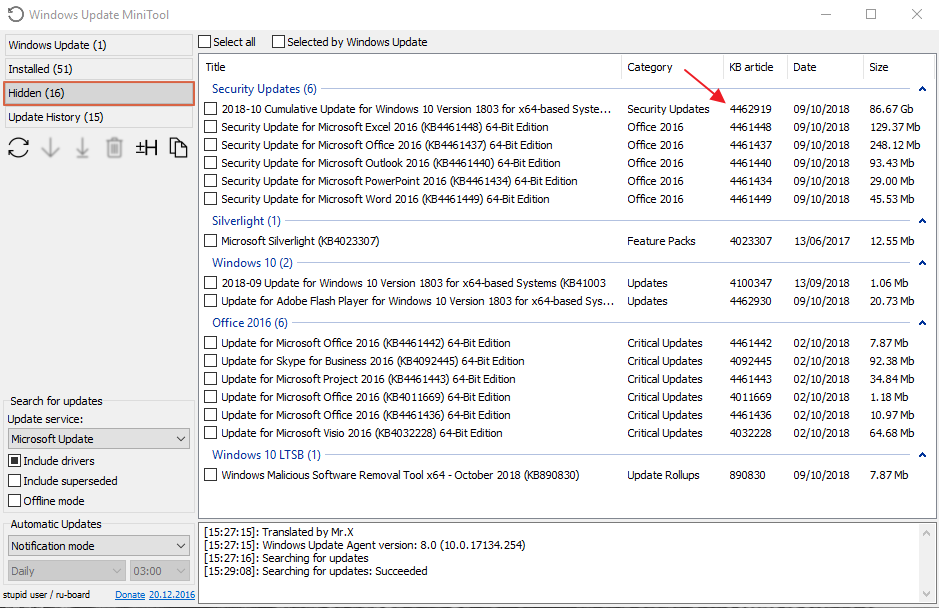Select Update for Office 2016 KB4011669 row
This screenshot has height=608, width=939.
(x=566, y=397)
